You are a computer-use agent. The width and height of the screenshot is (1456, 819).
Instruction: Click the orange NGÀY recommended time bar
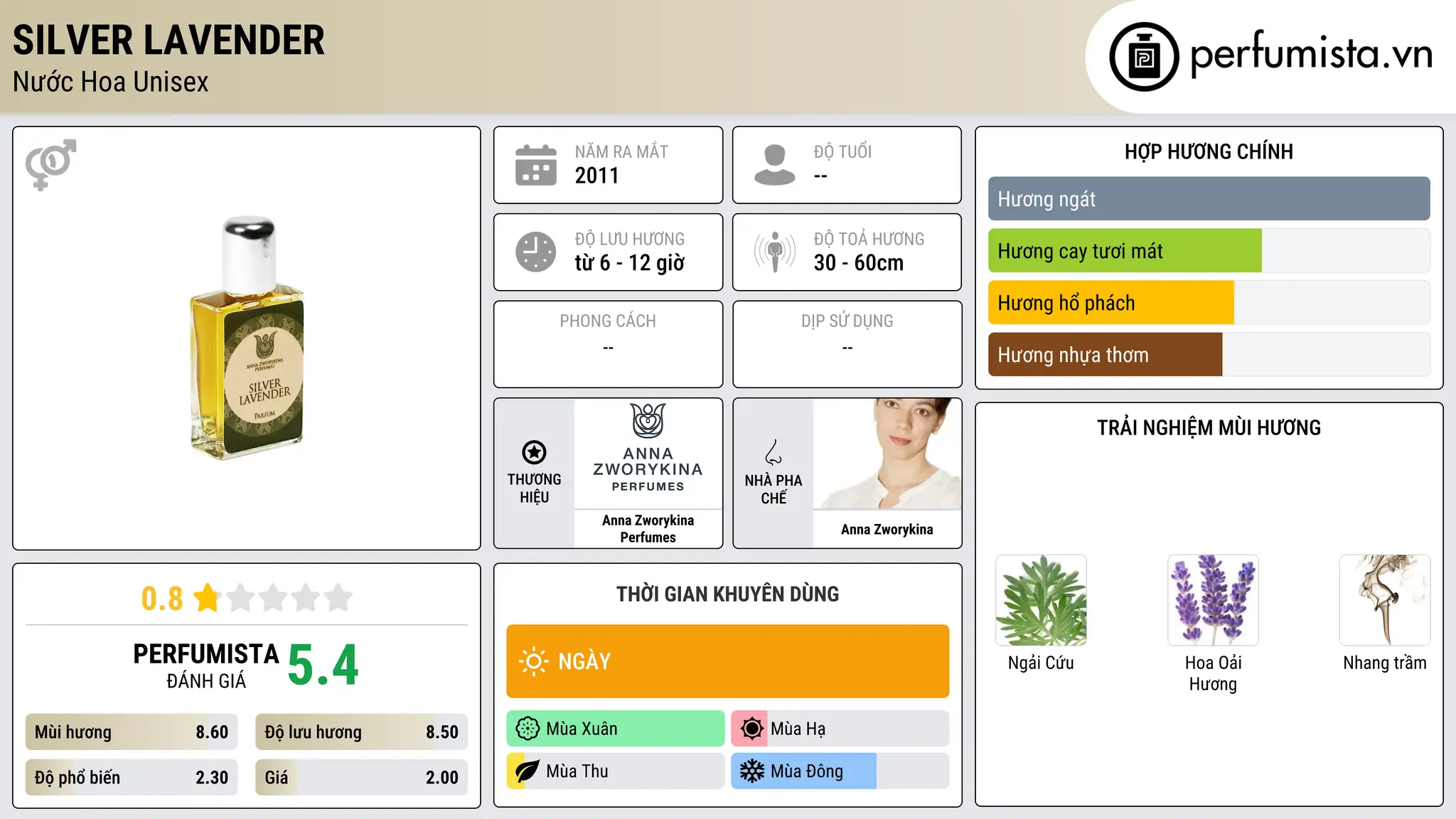[x=728, y=661]
